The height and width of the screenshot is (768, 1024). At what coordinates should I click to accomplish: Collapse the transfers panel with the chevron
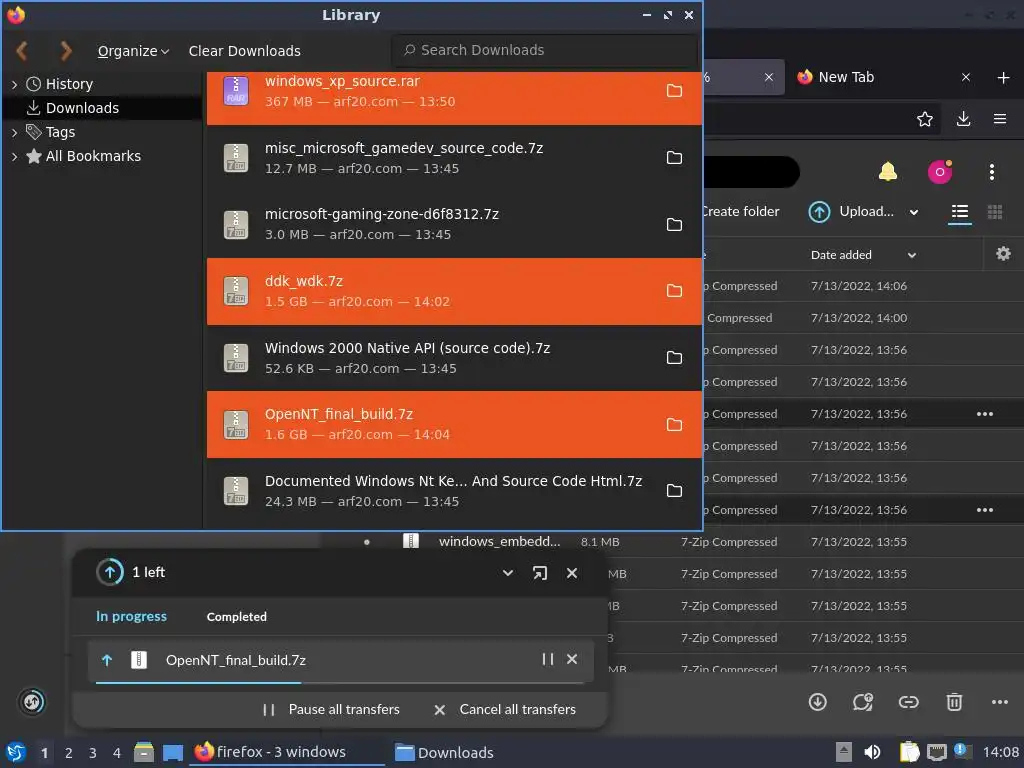click(507, 573)
